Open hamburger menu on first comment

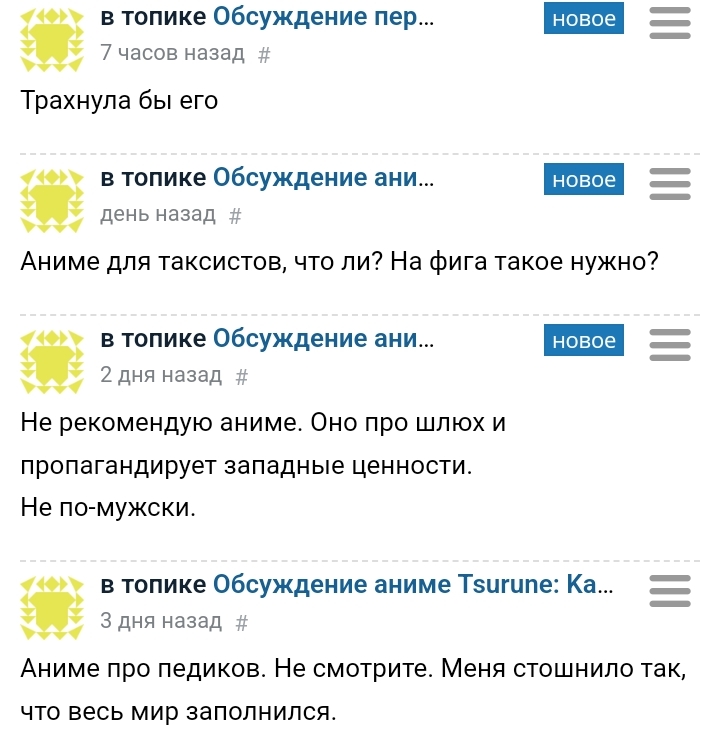tap(670, 22)
